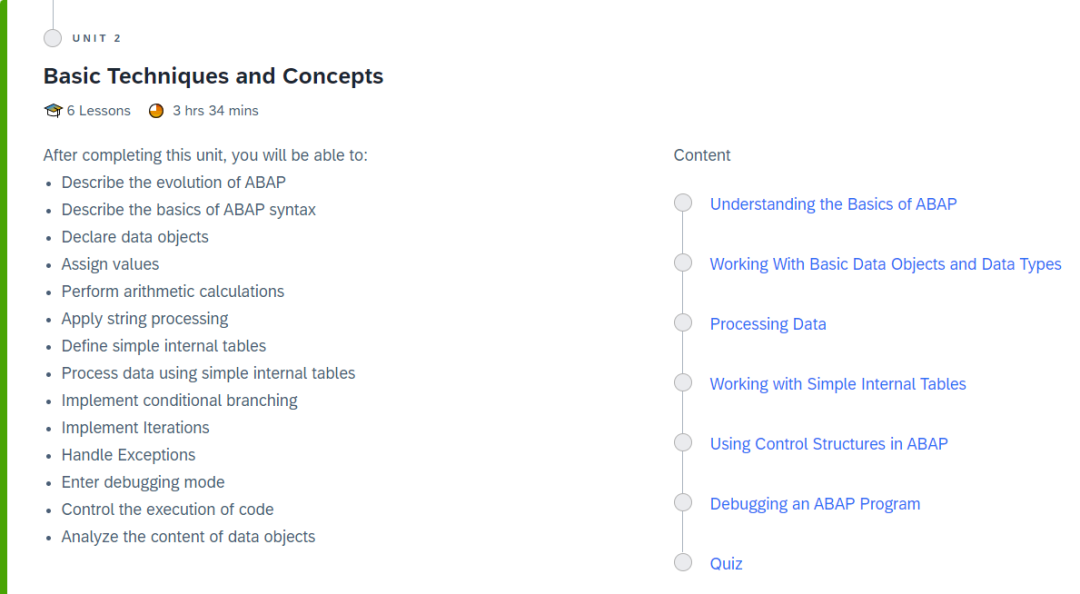Click the Basic Techniques and Concepts heading

point(214,76)
